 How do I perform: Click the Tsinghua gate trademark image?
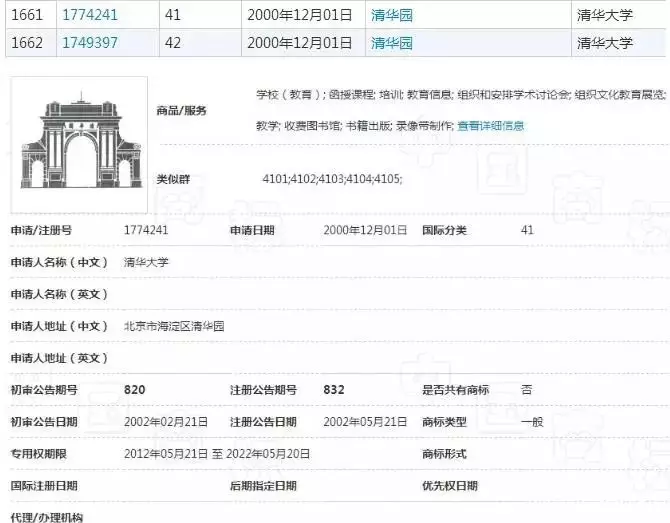(x=79, y=145)
